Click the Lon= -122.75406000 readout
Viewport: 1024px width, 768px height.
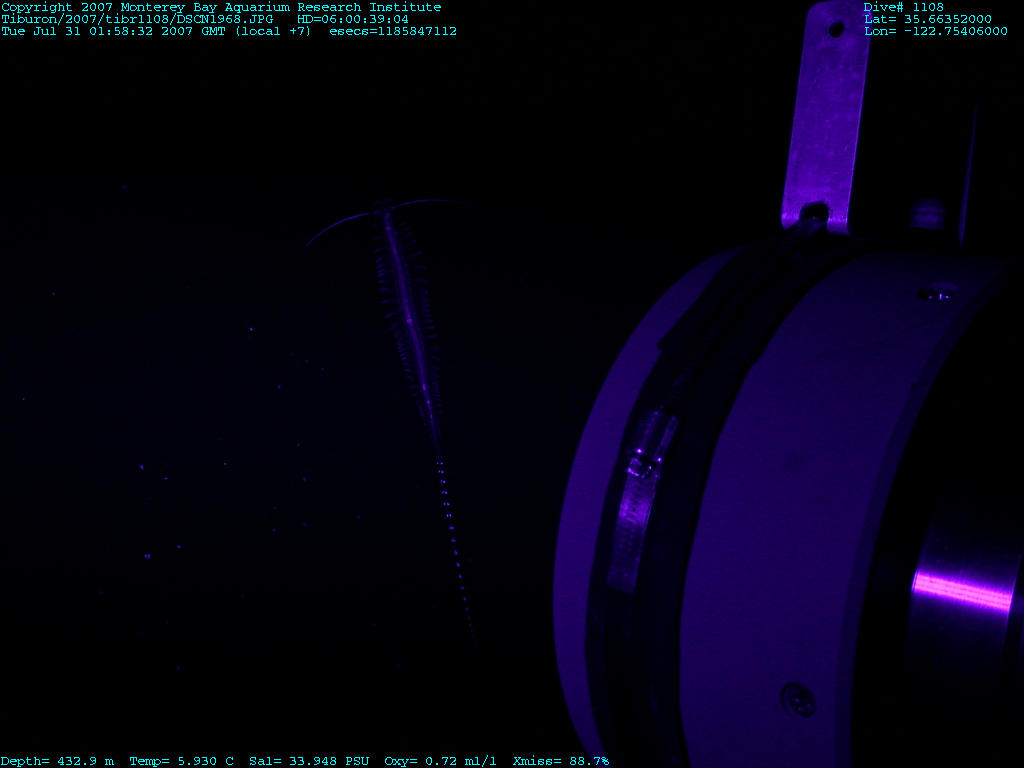point(935,31)
